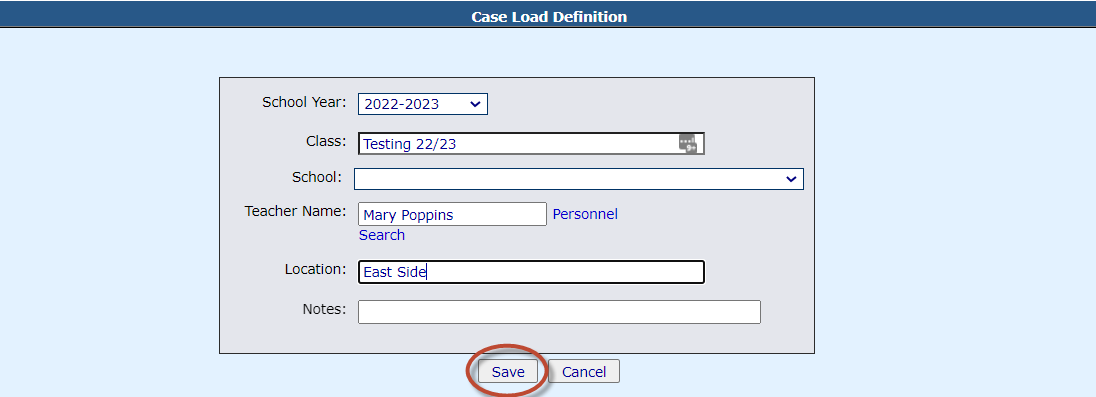Screen dimensions: 1096x397
Task: Click the Teacher Name field with Mary Poppins
Action: click(452, 215)
